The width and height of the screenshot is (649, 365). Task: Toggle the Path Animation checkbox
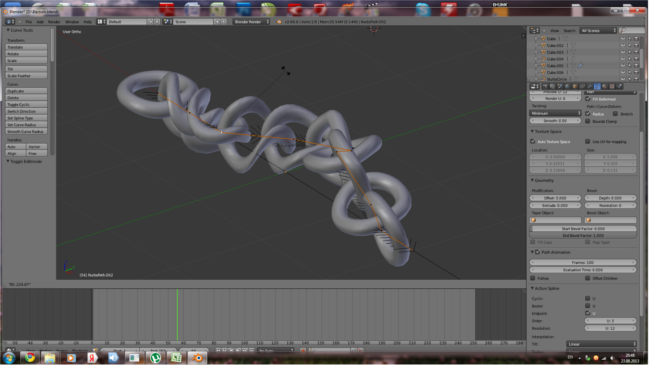pyautogui.click(x=538, y=252)
